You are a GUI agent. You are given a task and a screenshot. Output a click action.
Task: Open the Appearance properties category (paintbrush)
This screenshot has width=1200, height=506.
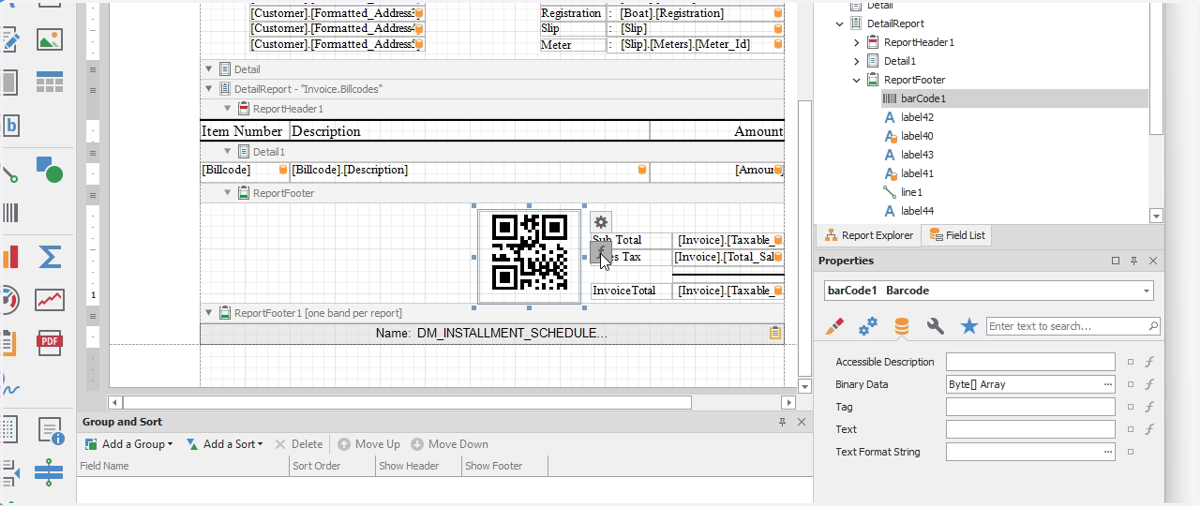[834, 326]
